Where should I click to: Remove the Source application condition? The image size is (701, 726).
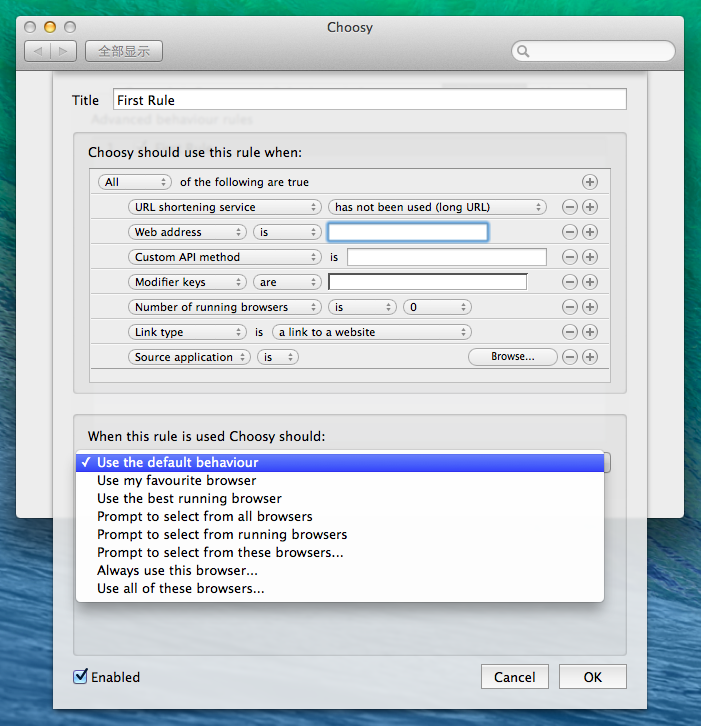point(570,357)
